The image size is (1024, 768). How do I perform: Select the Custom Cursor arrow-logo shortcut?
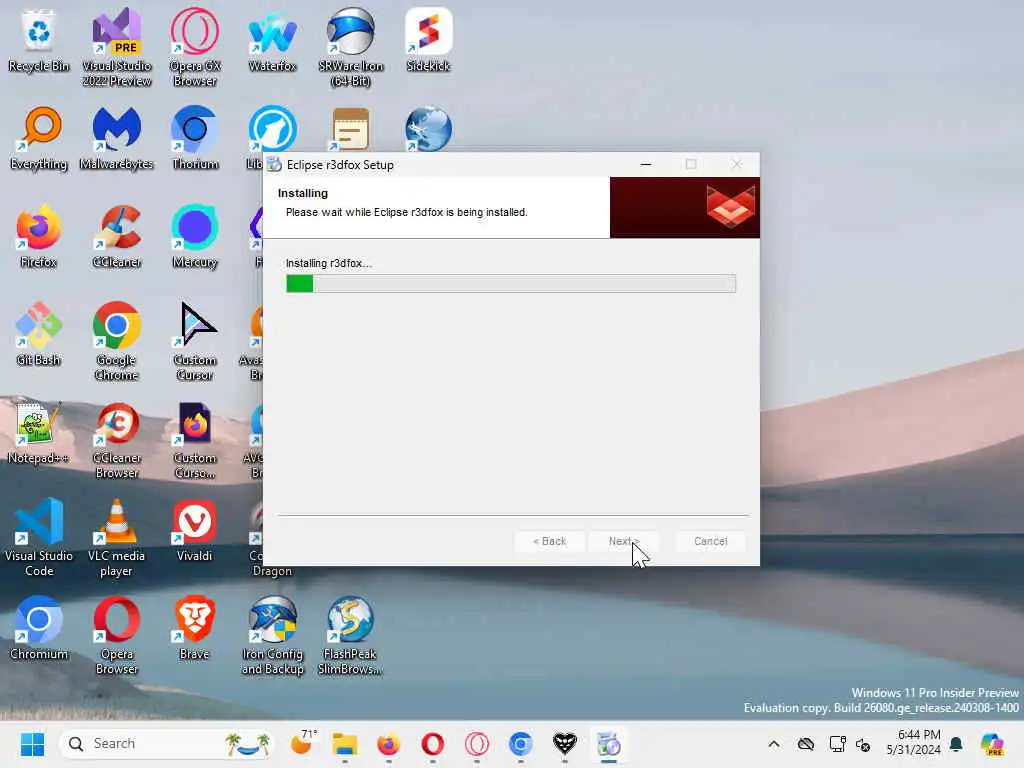click(195, 341)
